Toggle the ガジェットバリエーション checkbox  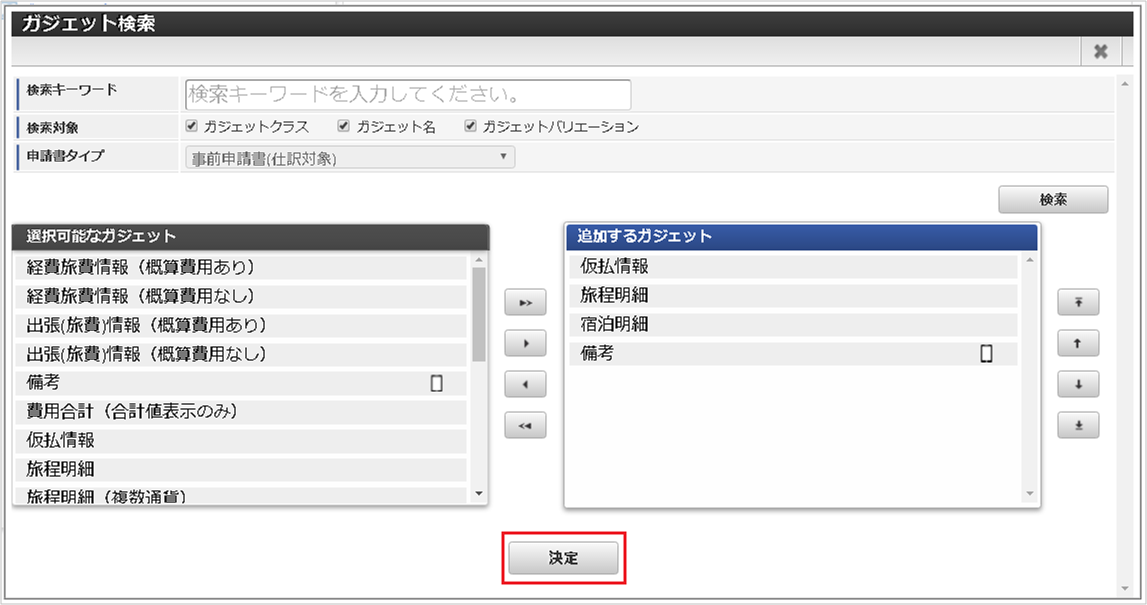pyautogui.click(x=470, y=126)
